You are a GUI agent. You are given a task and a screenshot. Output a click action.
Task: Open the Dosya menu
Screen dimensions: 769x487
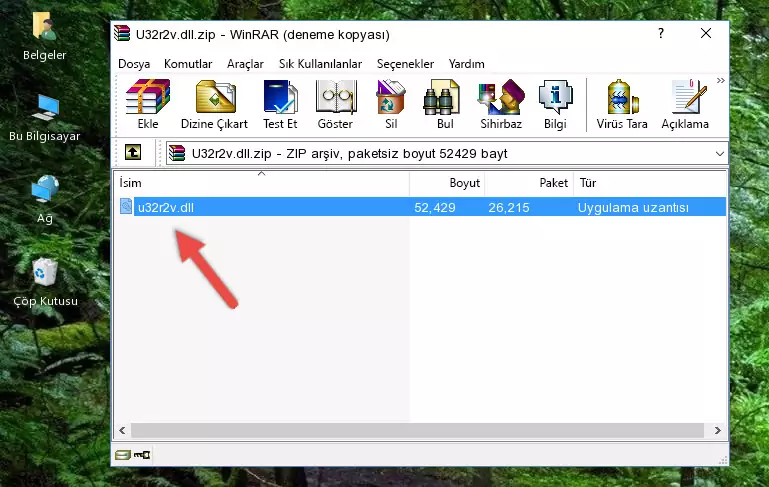(134, 64)
